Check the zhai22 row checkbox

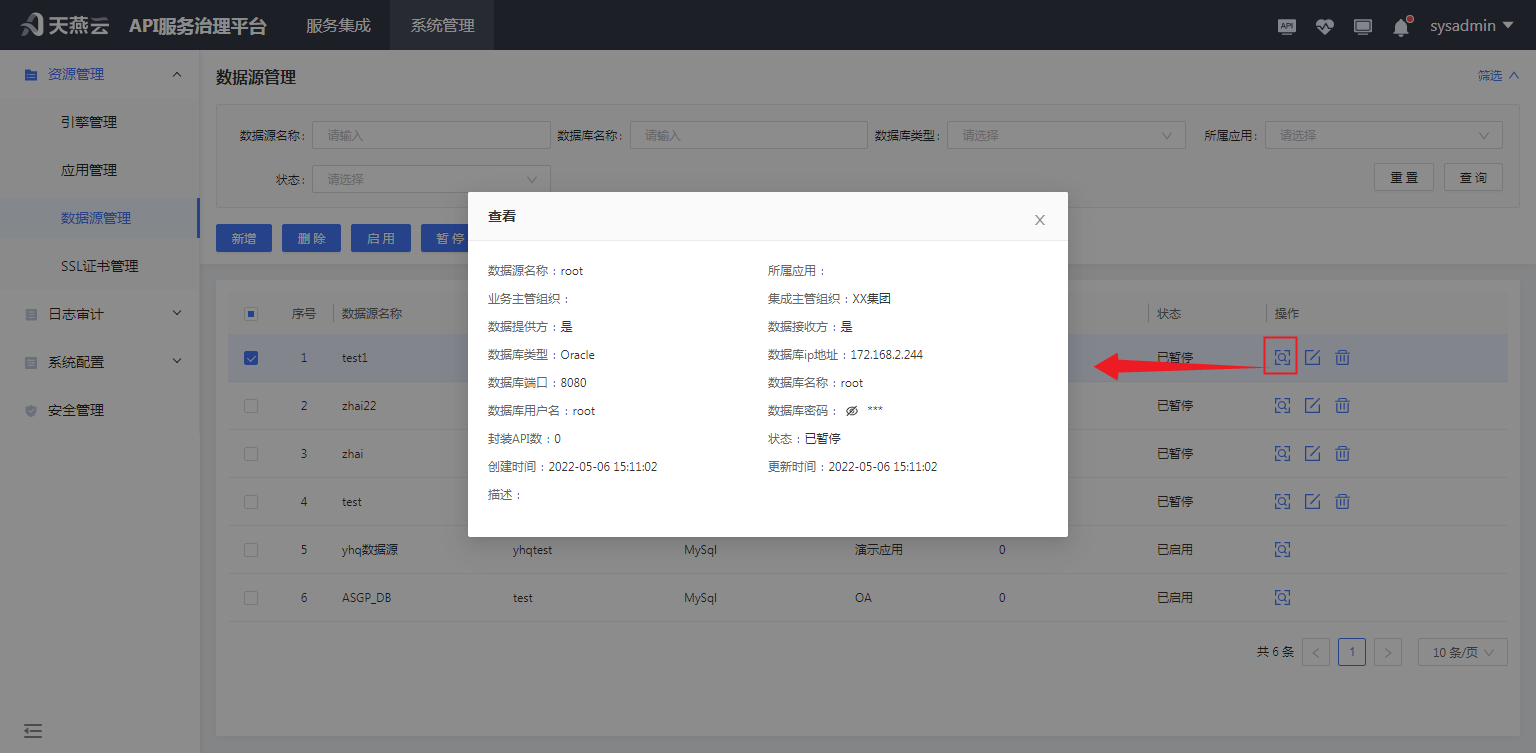(251, 406)
